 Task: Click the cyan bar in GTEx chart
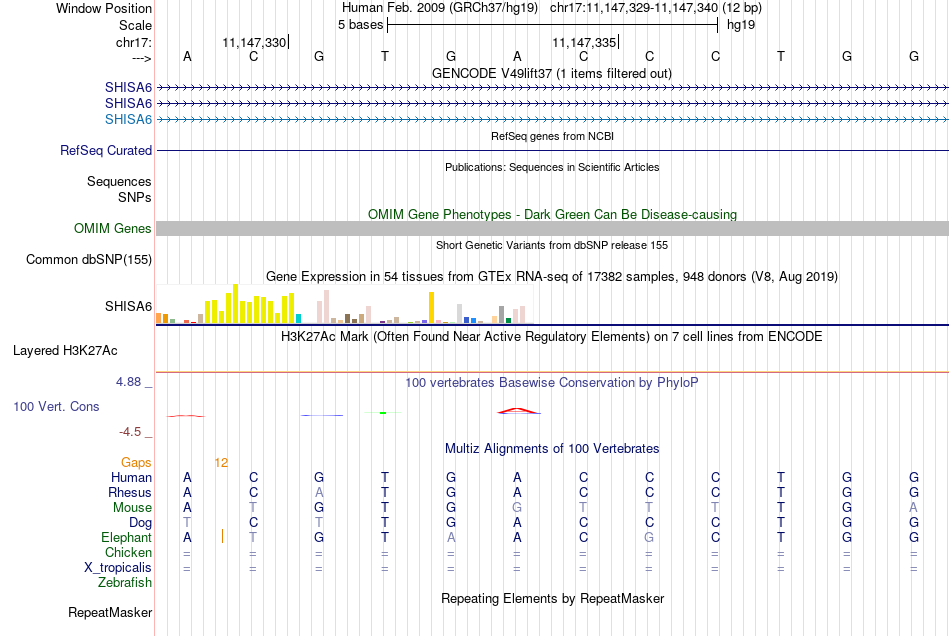click(298, 319)
